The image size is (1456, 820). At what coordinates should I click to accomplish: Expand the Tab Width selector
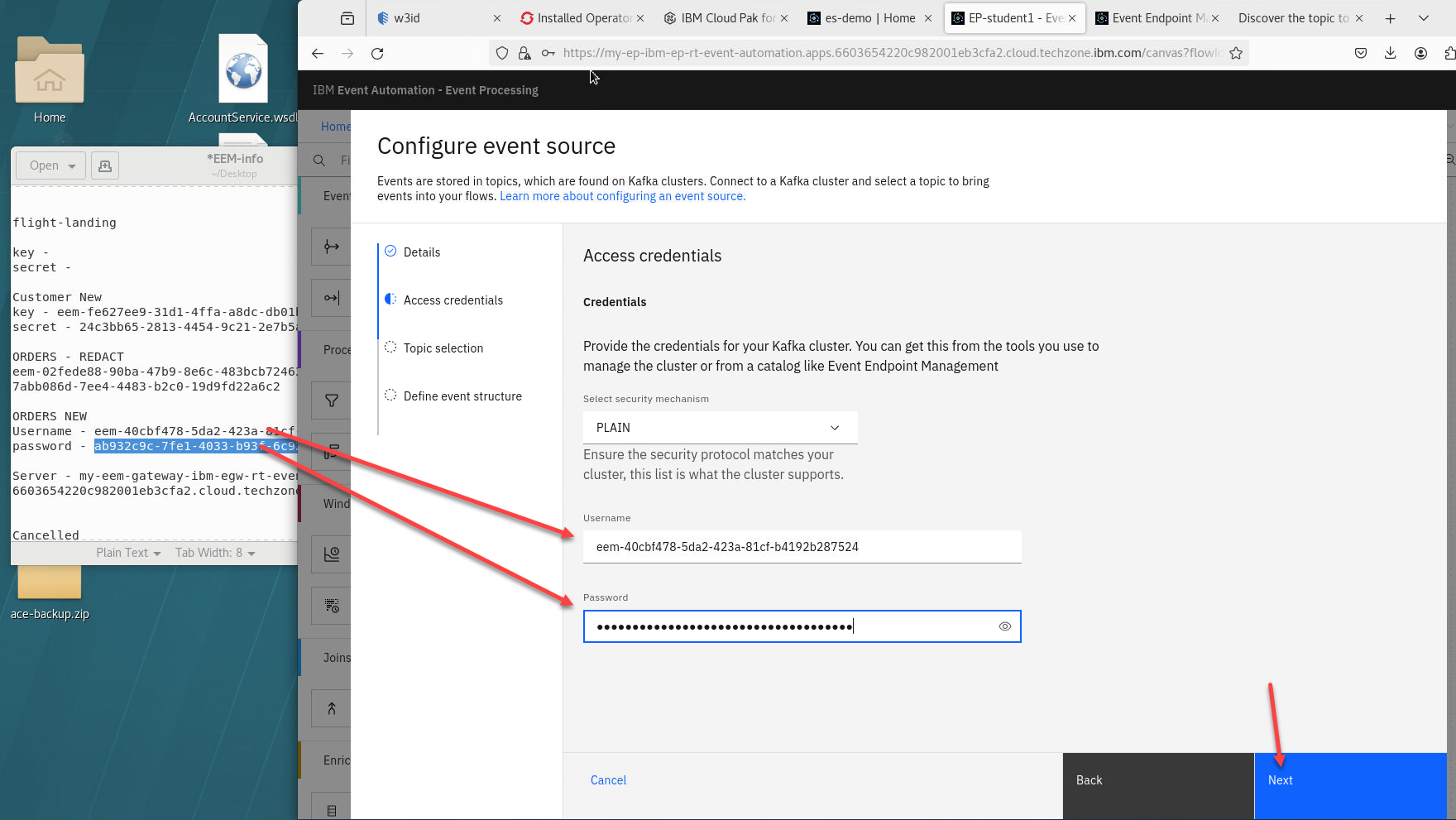215,553
